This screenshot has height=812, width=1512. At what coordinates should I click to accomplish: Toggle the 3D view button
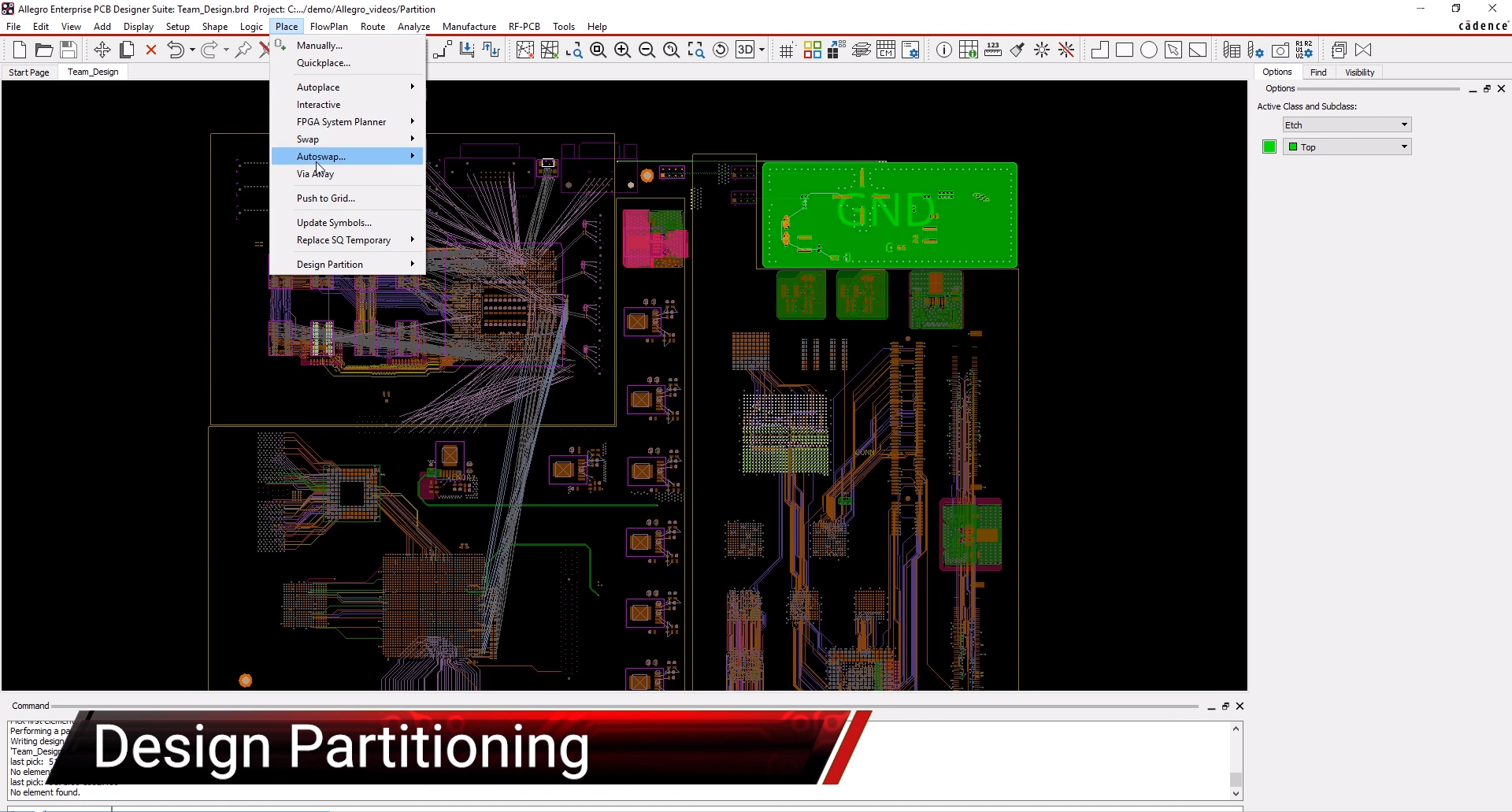click(x=745, y=50)
